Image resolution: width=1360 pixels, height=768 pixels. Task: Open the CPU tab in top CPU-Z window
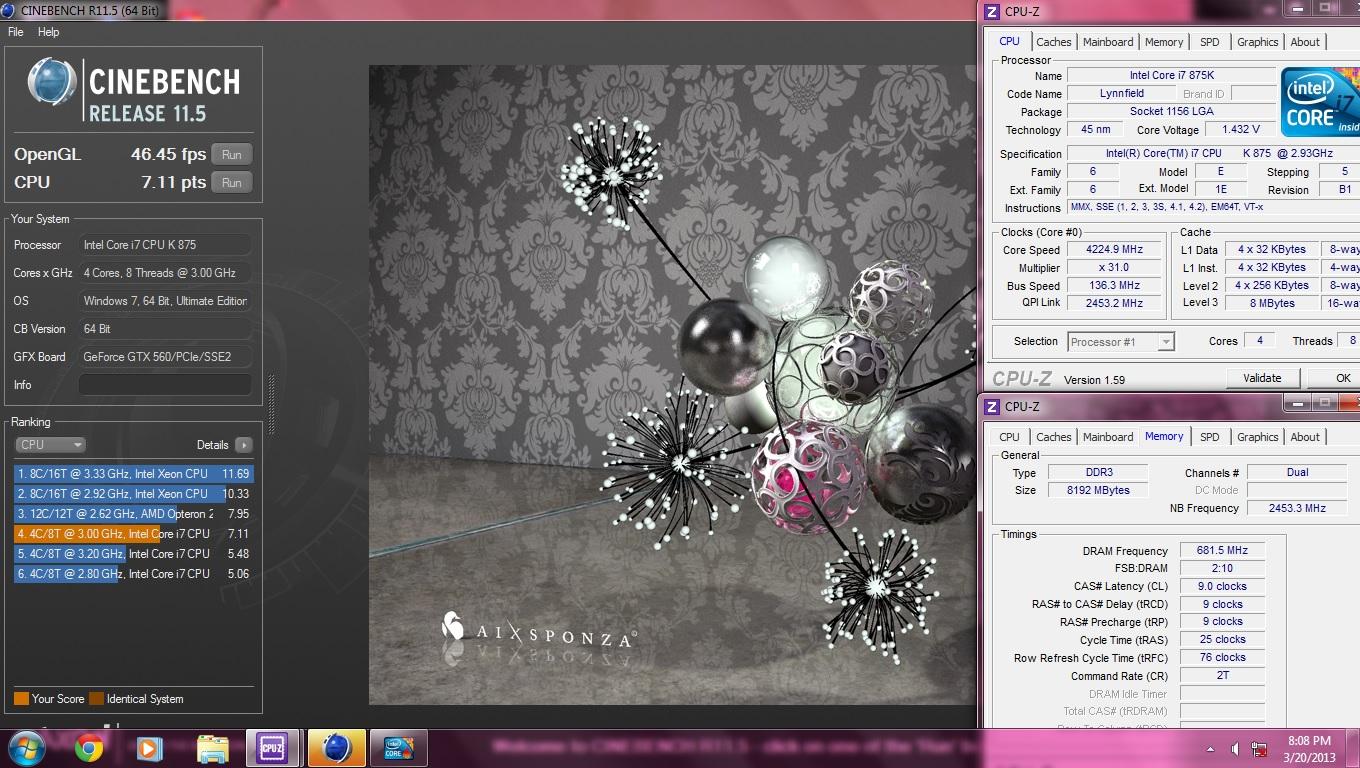tap(1010, 41)
